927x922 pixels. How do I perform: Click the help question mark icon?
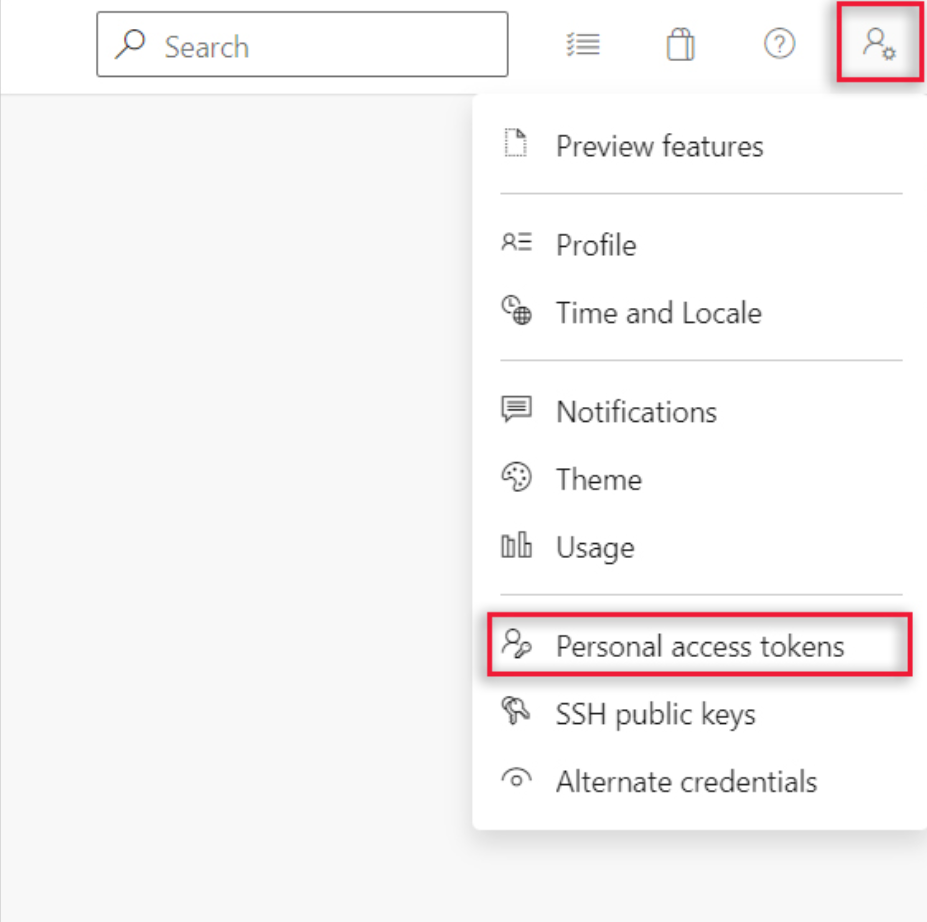point(779,45)
